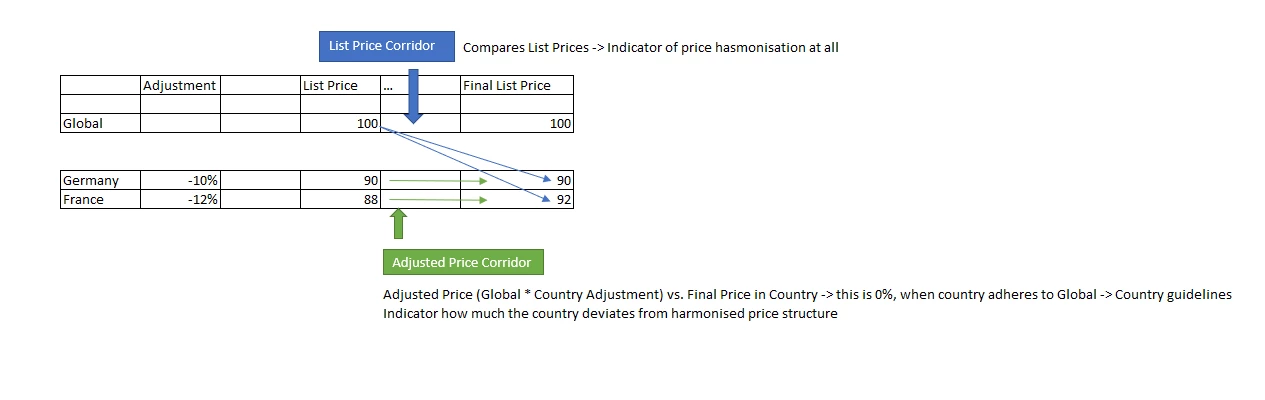Select Germany's -10% adjustment cell
The width and height of the screenshot is (1265, 400).
(180, 180)
